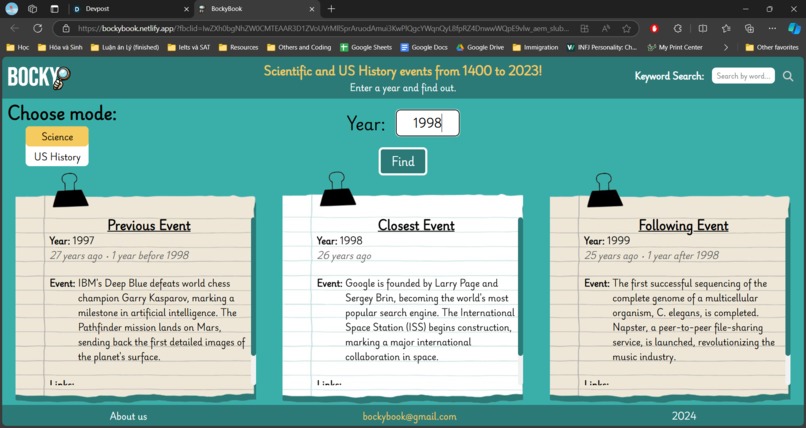Image resolution: width=806 pixels, height=428 pixels.
Task: Click the keyword search input box
Action: (743, 76)
